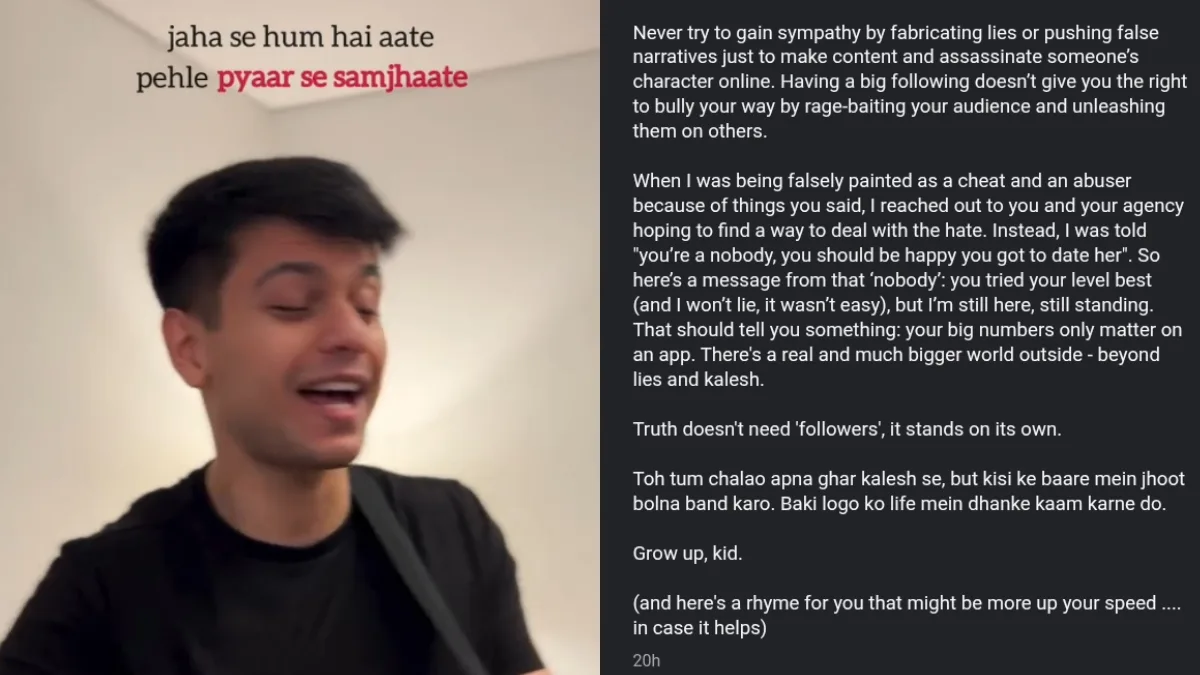
Task: Click the "in case it helps)" closing text
Action: point(700,629)
